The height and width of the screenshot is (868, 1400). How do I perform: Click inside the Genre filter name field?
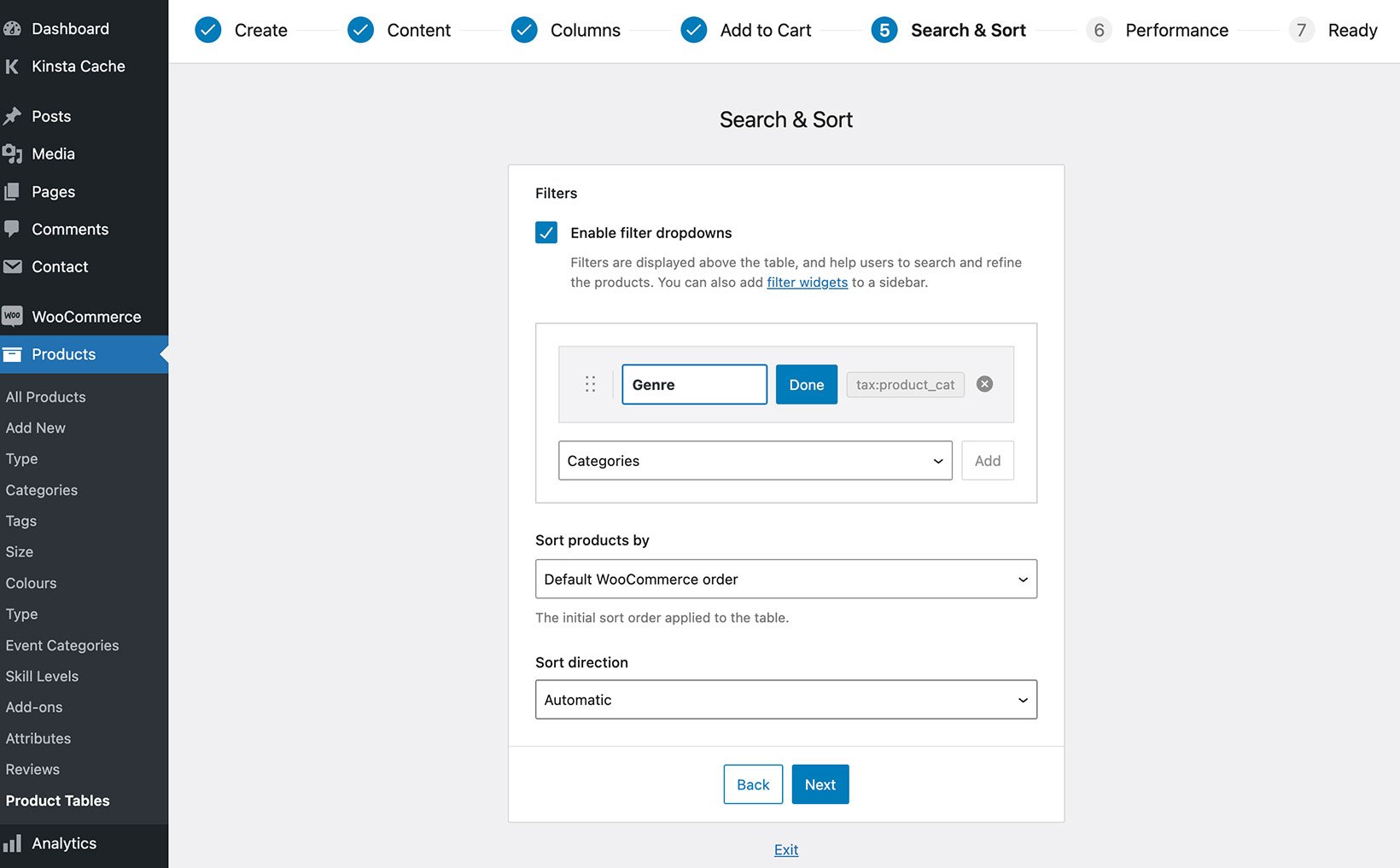694,384
